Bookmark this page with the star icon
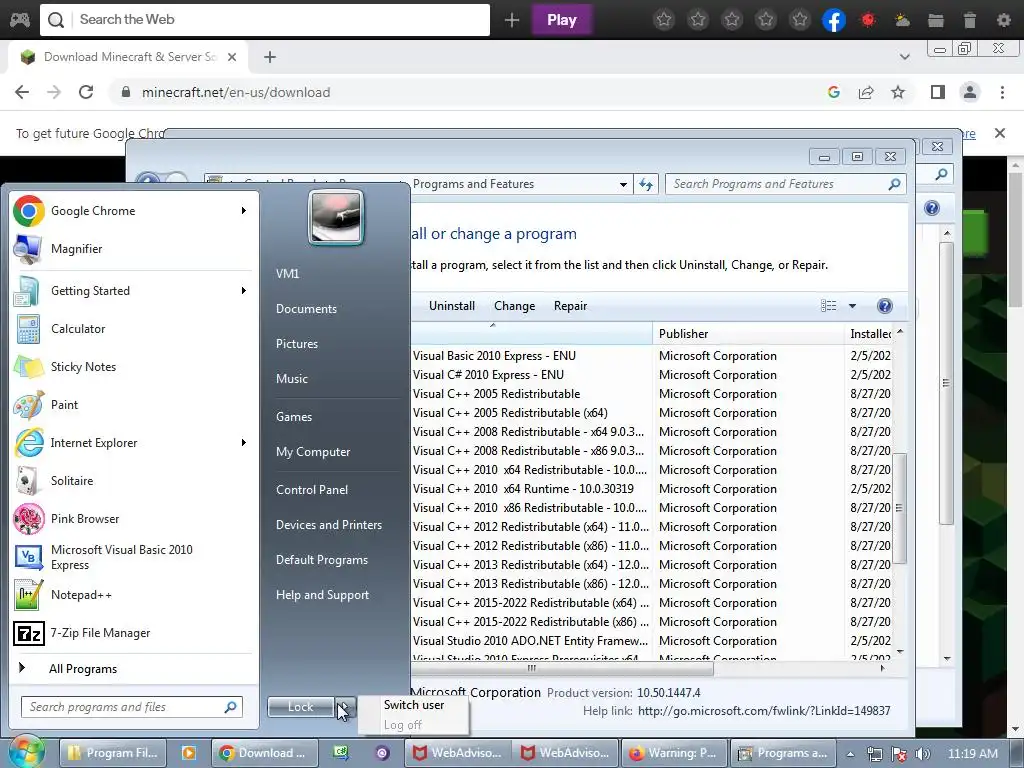Image resolution: width=1024 pixels, height=768 pixels. pos(898,92)
